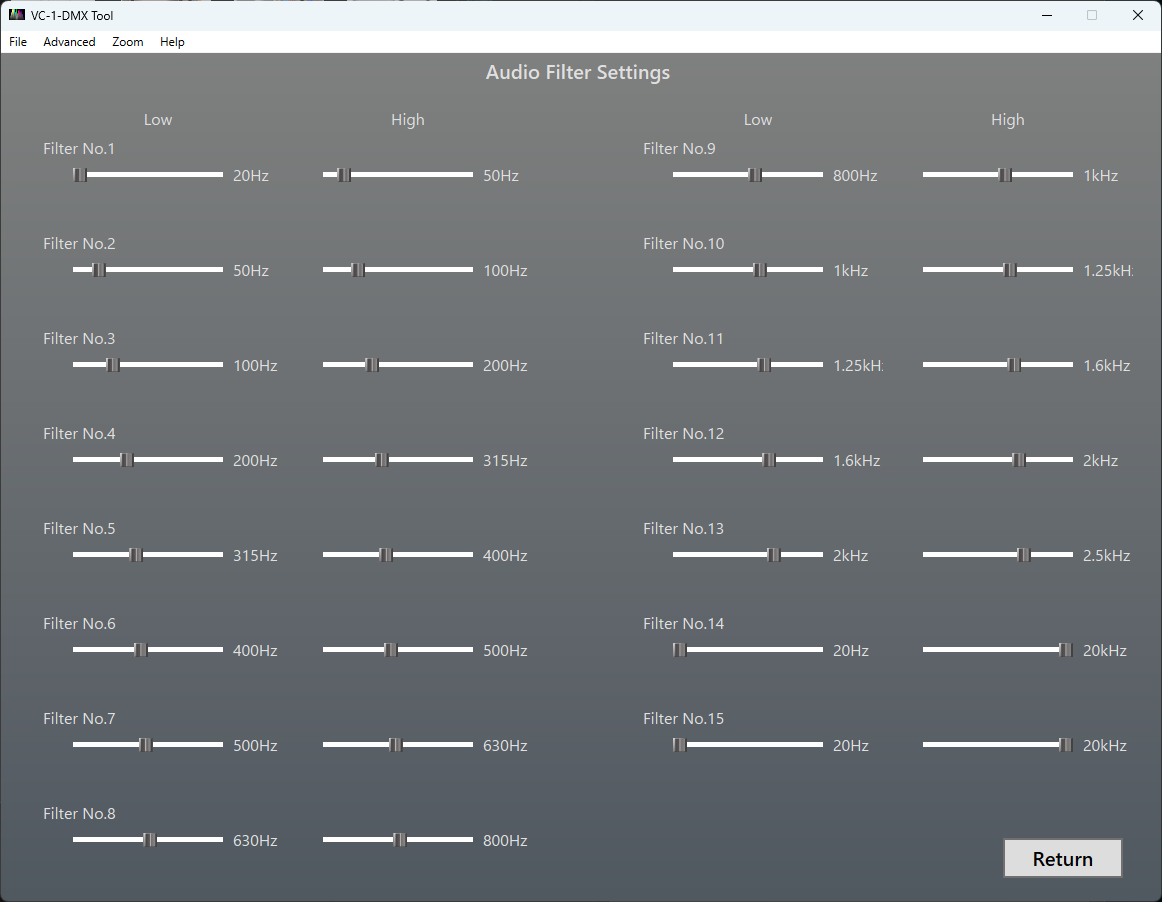Screen dimensions: 1162x902
Task: Adjust the Filter No.12 High 2kHz slider
Action: (x=1019, y=459)
